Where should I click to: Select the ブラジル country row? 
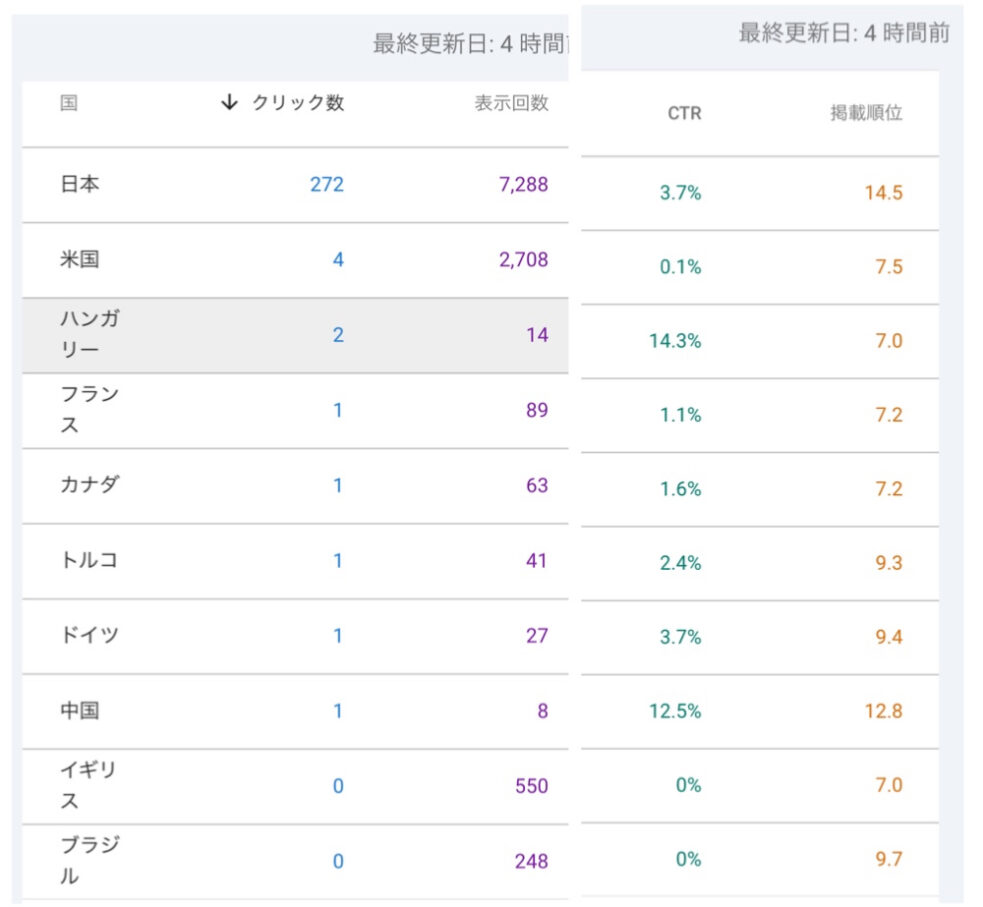(90, 861)
